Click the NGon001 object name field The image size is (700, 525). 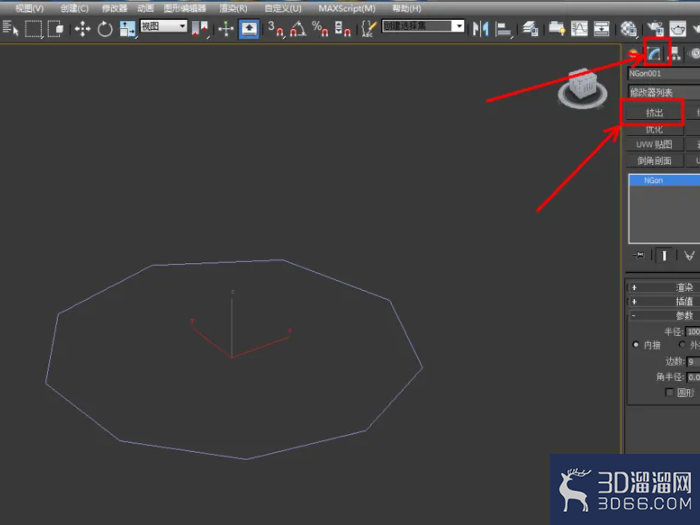pos(663,73)
